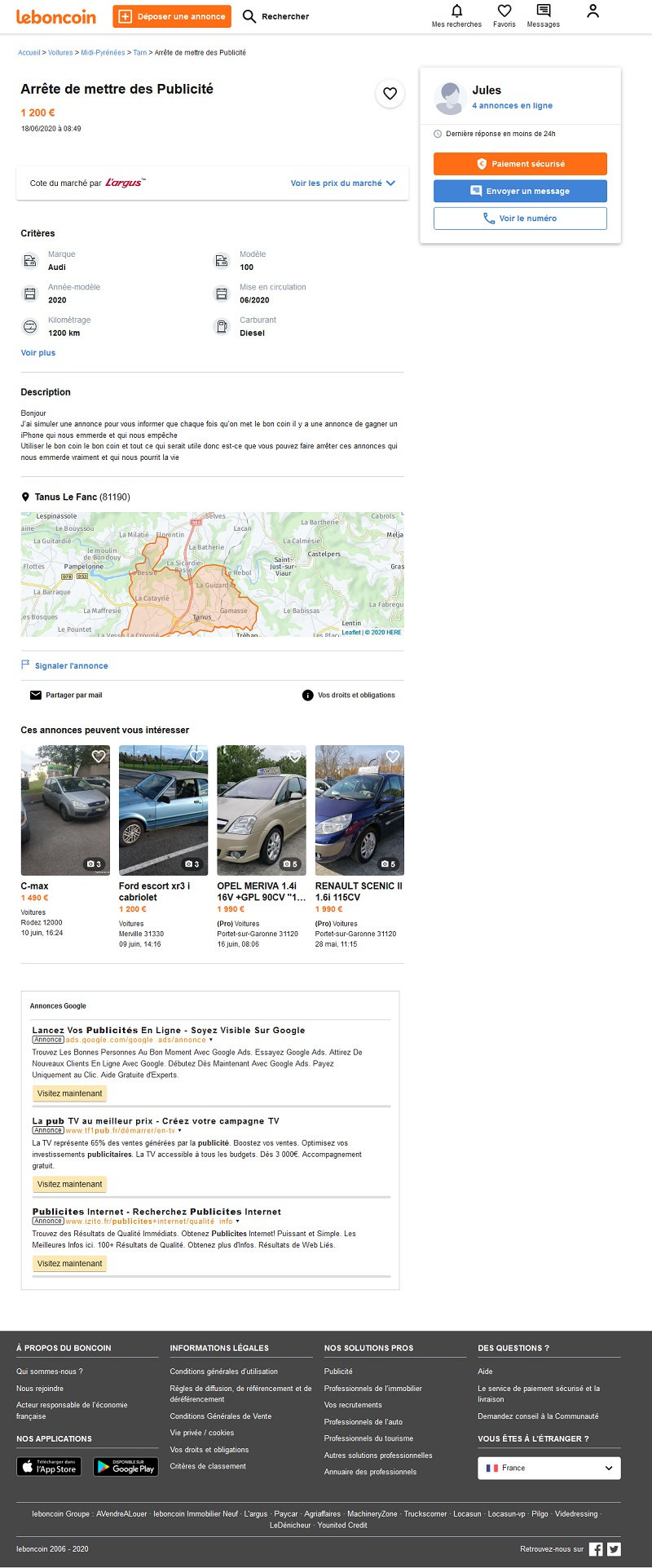Open Leaflet map attribution link
The image size is (652, 1568).
(x=351, y=632)
